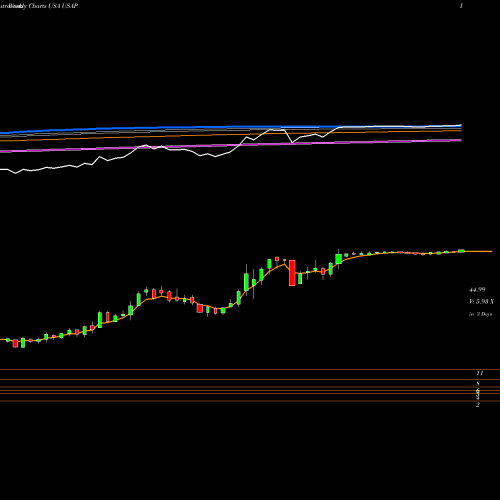Click the volume label 'V: 5.93 N'

click(x=481, y=302)
